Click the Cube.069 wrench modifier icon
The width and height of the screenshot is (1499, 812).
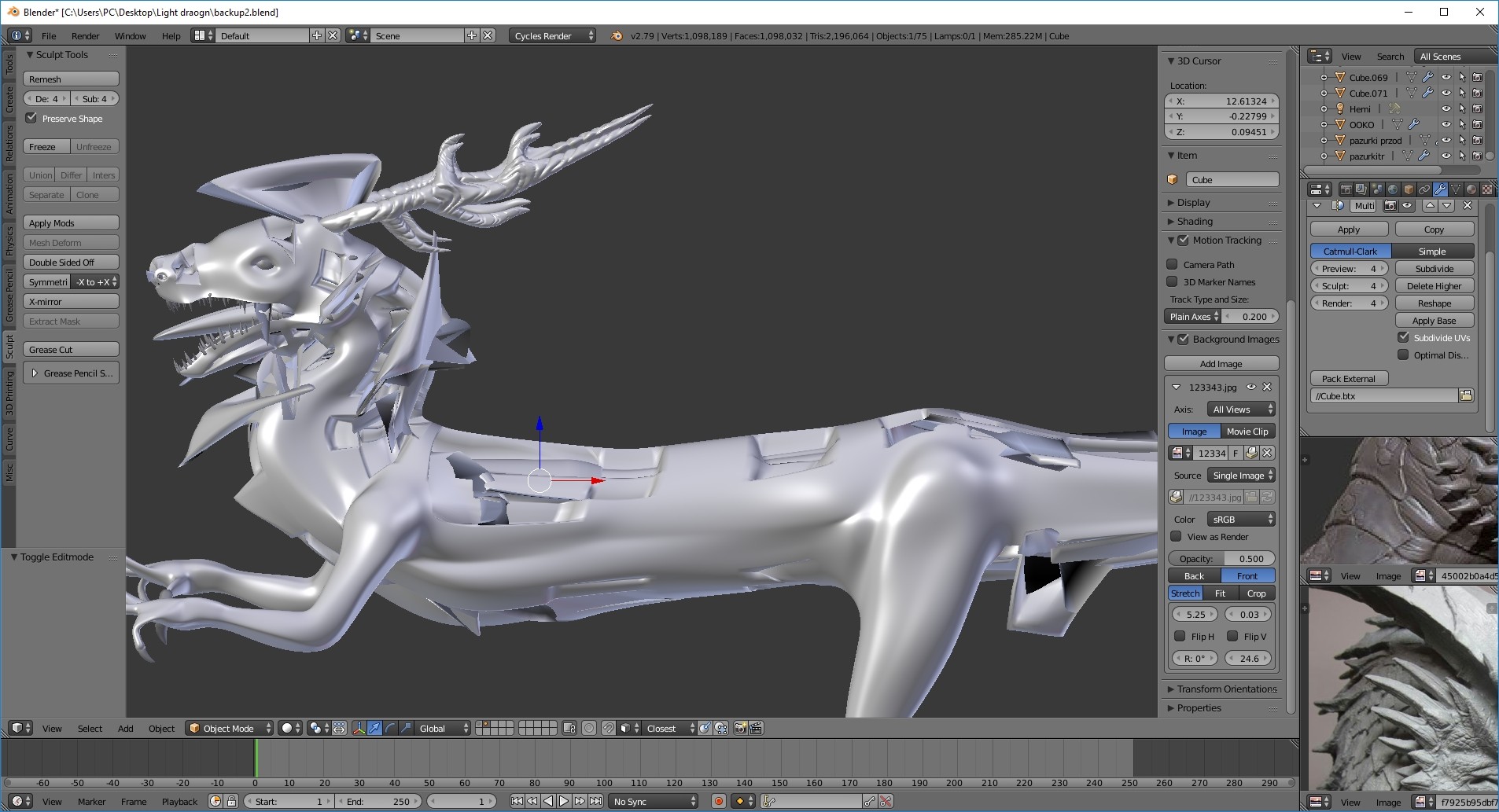click(1427, 78)
